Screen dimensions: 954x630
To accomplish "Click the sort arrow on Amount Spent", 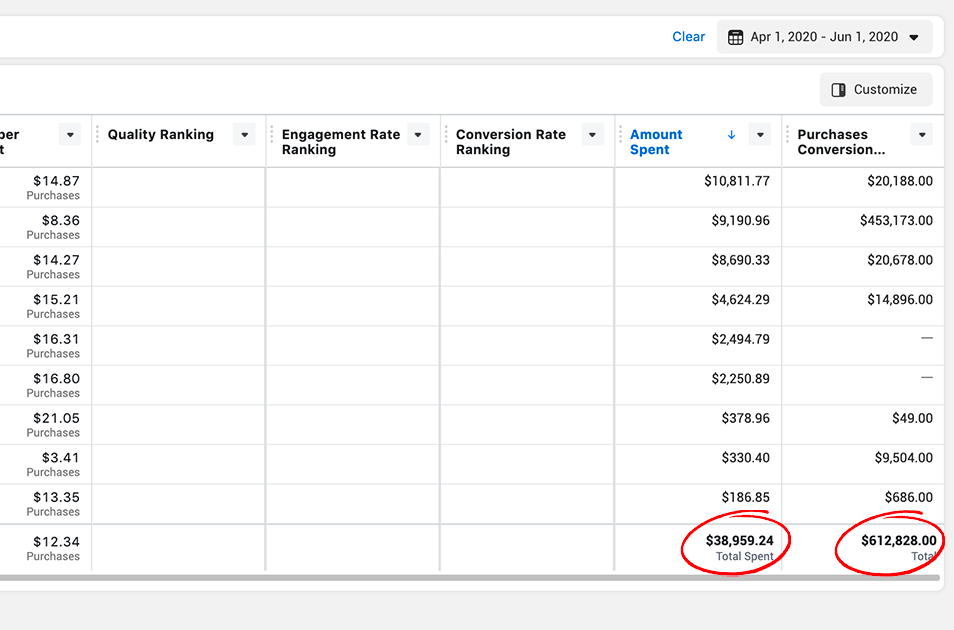I will point(731,135).
